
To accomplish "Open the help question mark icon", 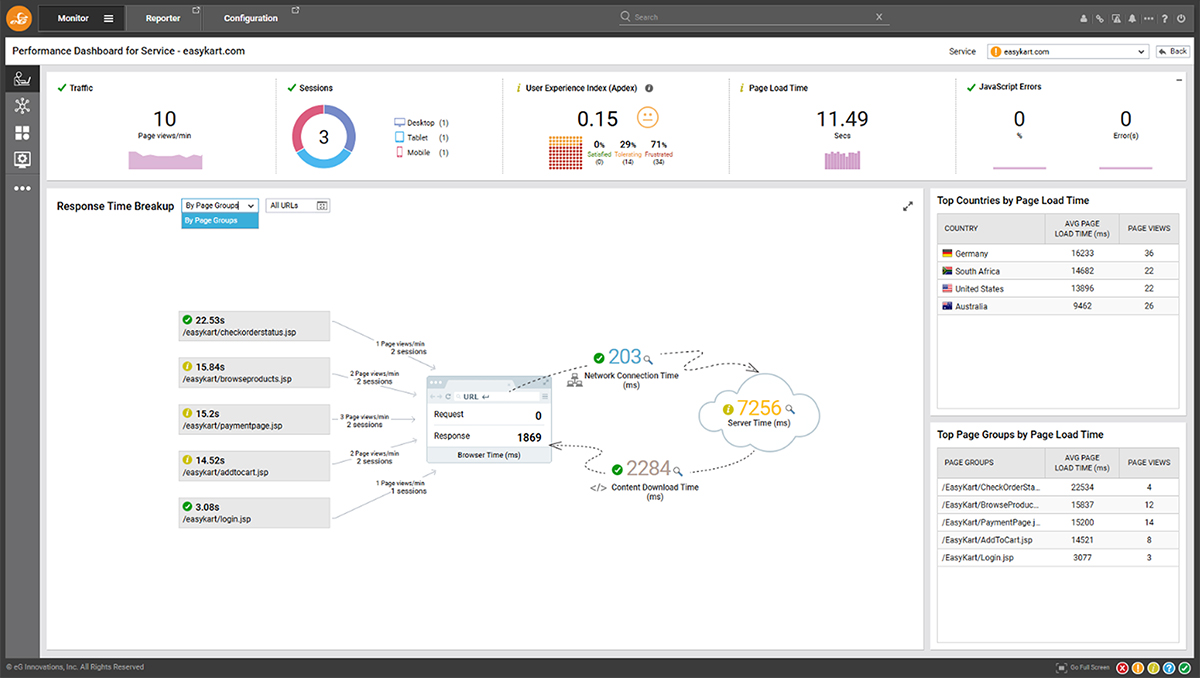I will pos(1165,18).
